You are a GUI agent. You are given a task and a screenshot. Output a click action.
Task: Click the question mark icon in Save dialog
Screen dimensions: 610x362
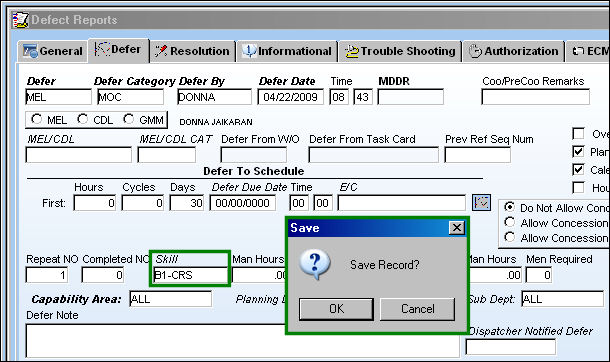(x=315, y=265)
